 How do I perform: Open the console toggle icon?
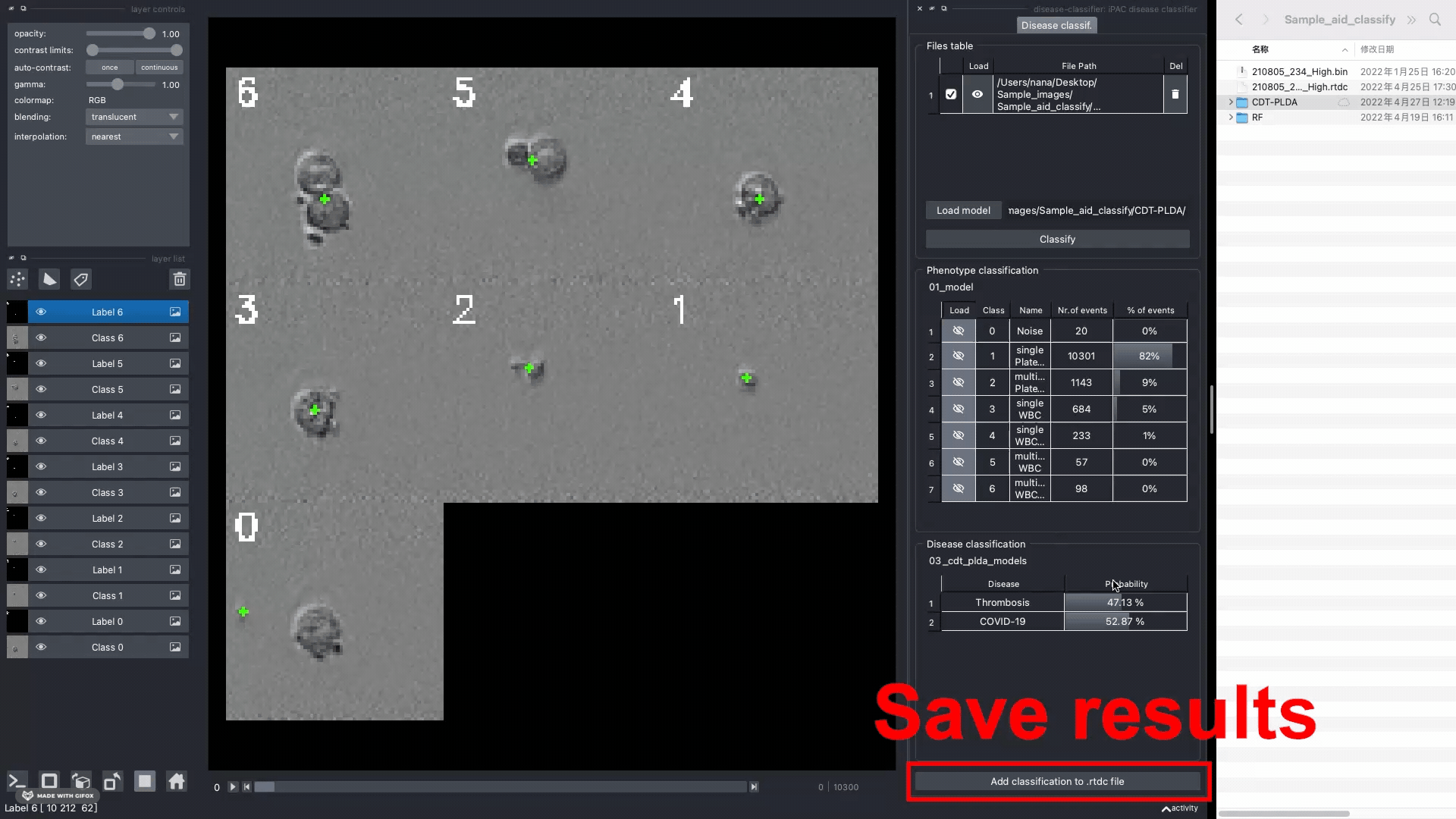(17, 781)
